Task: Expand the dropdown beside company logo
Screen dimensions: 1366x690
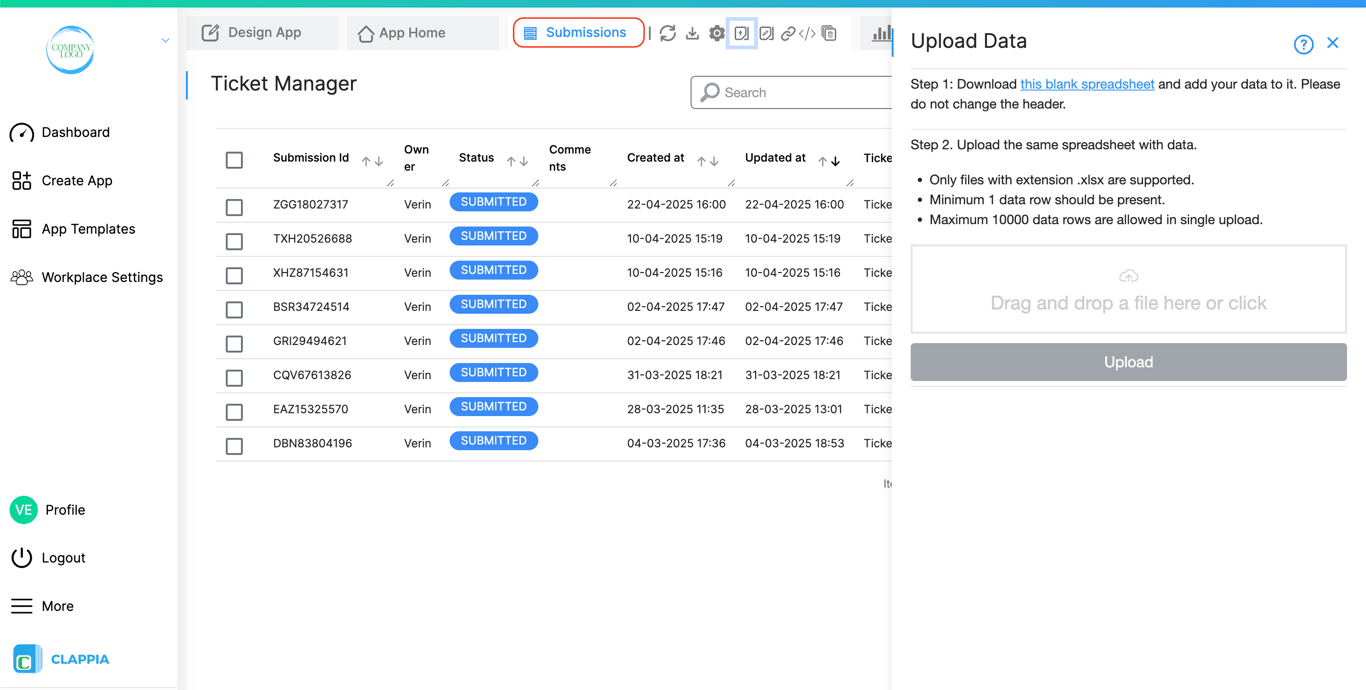Action: 165,41
